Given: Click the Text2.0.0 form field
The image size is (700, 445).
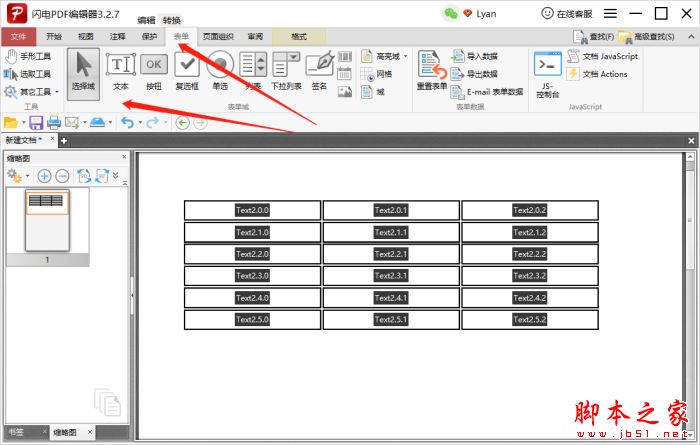Looking at the screenshot, I should 252,210.
